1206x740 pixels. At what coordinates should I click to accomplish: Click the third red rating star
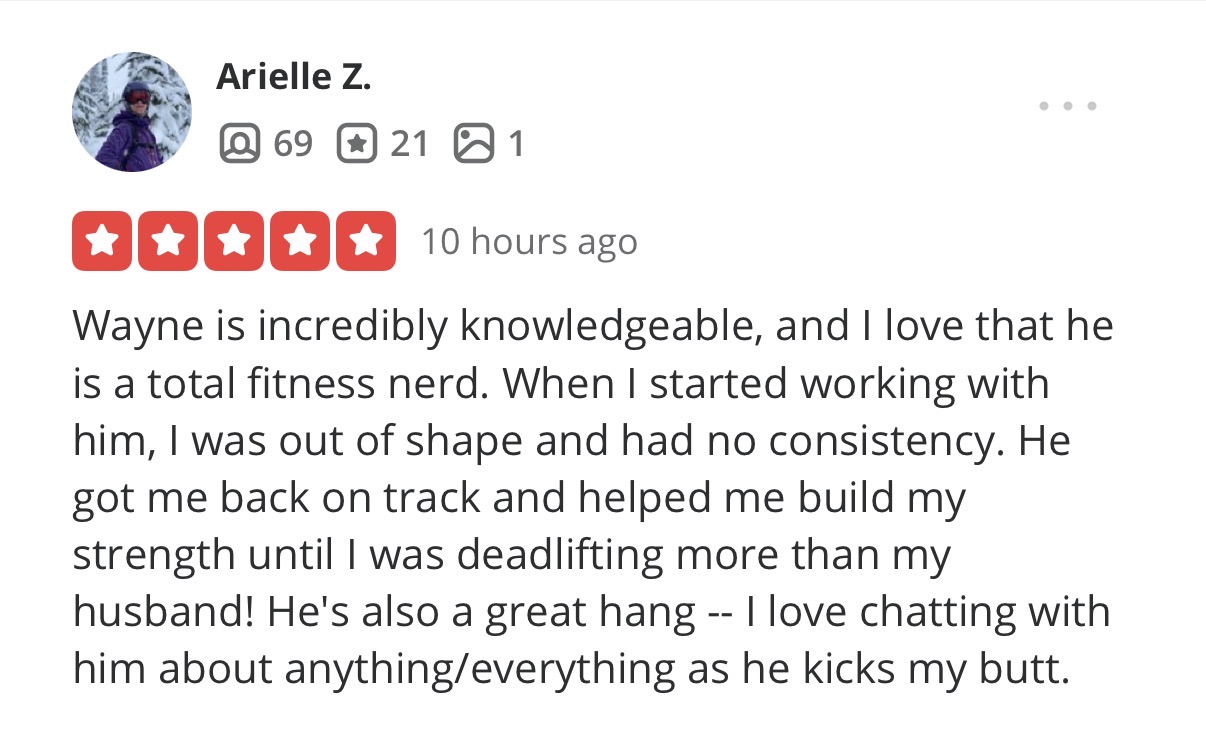[234, 241]
